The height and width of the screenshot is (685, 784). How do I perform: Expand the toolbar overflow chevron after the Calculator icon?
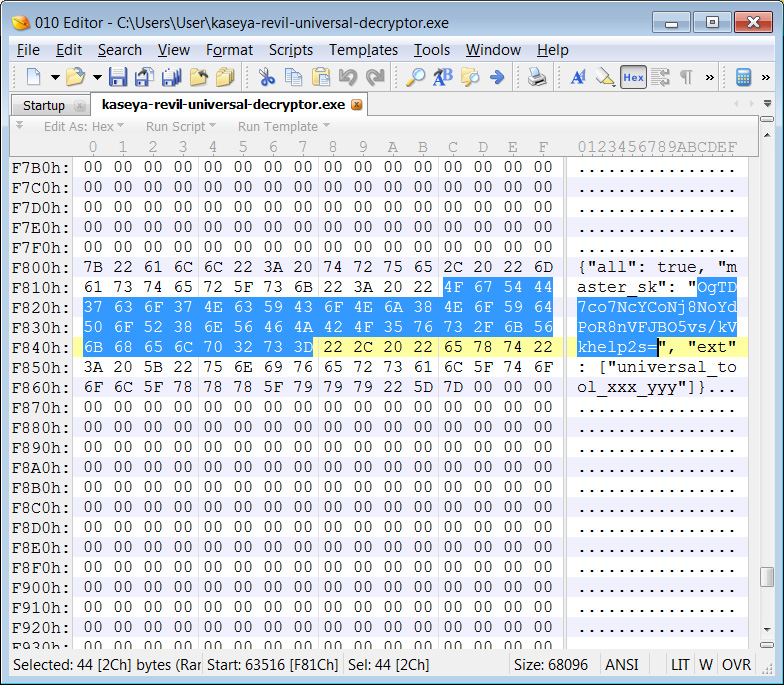[x=766, y=78]
